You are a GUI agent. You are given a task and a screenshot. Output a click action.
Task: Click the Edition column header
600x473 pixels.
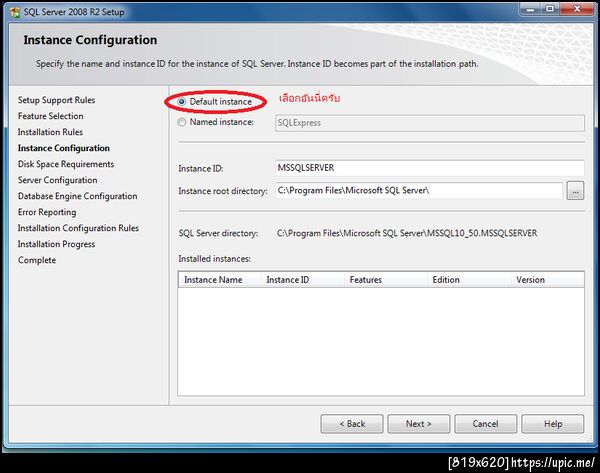click(469, 280)
